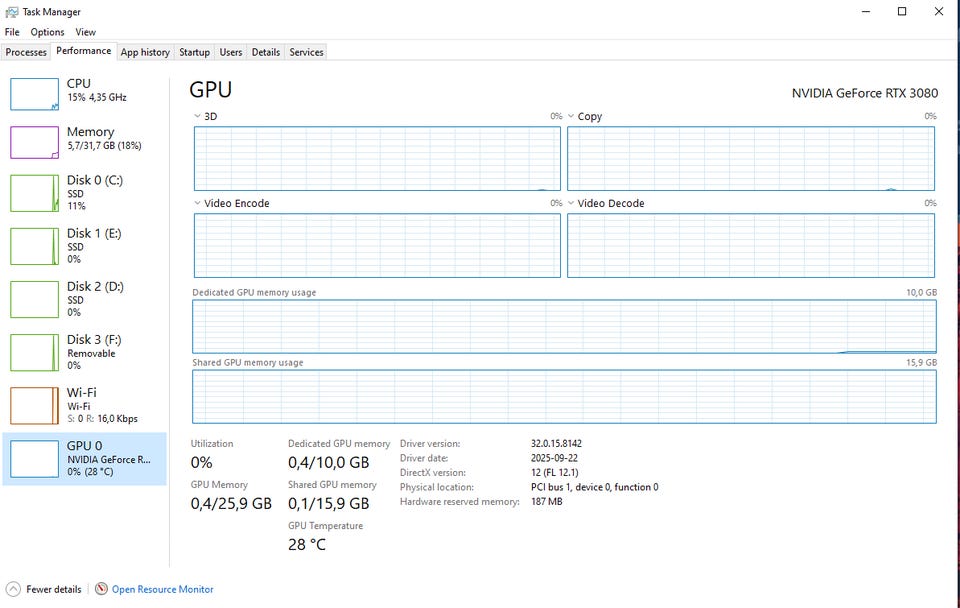Click the Dedicated GPU memory usage graph
The width and height of the screenshot is (960, 608).
click(564, 326)
